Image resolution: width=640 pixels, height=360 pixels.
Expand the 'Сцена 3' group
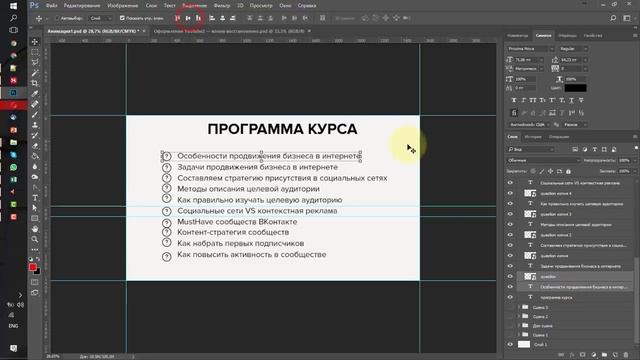click(x=519, y=307)
